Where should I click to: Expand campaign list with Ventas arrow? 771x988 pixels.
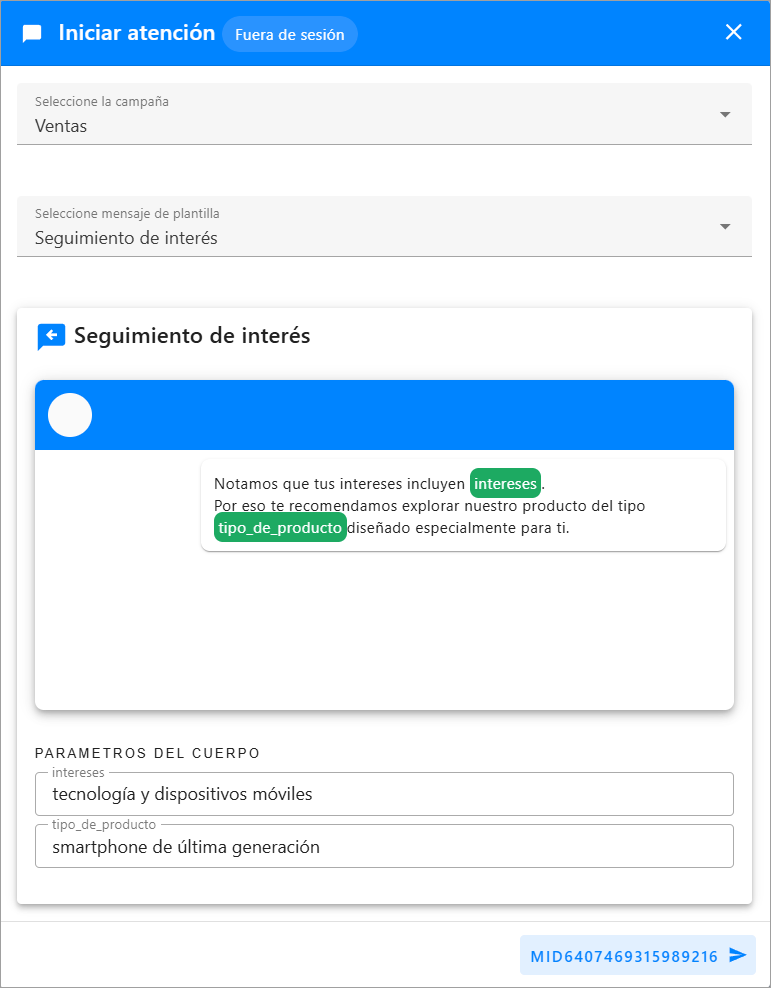(725, 114)
